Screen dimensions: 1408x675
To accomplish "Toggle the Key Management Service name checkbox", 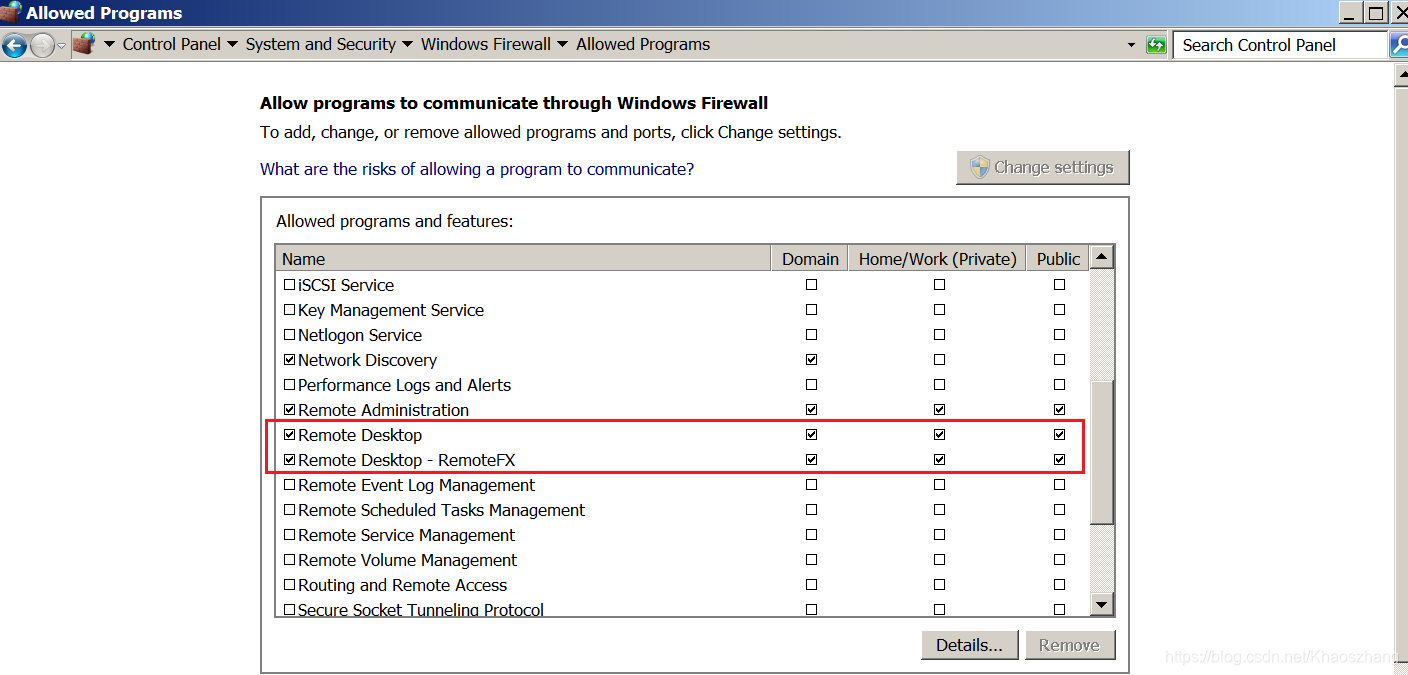I will click(290, 310).
